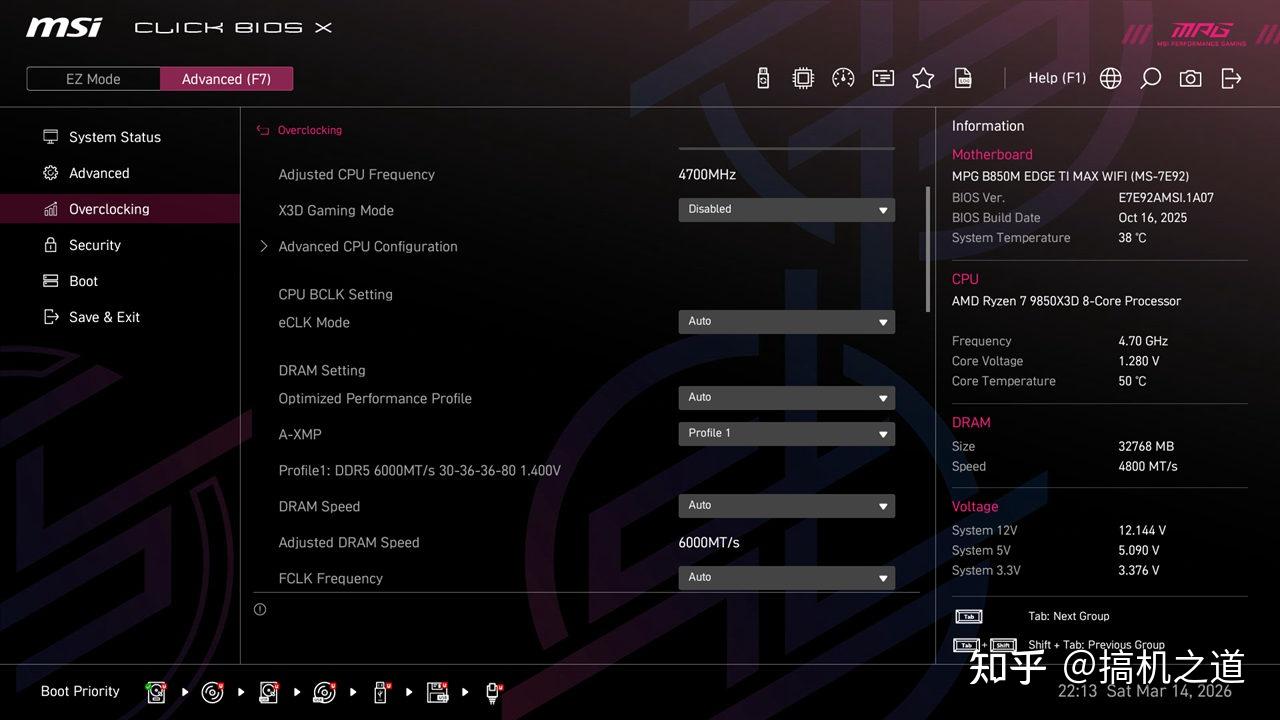Viewport: 1280px width, 720px height.
Task: Open search with the magnifier icon
Action: point(1151,78)
